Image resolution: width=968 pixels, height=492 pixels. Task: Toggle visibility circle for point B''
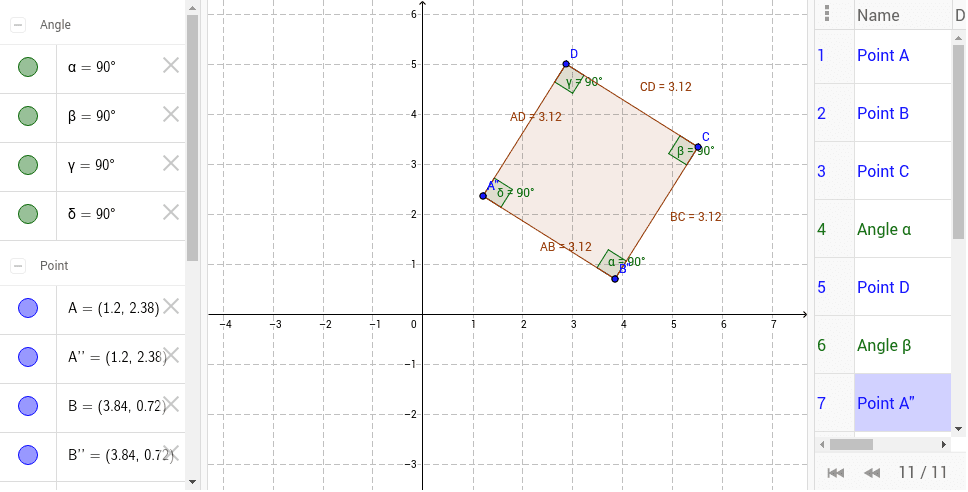[x=28, y=455]
